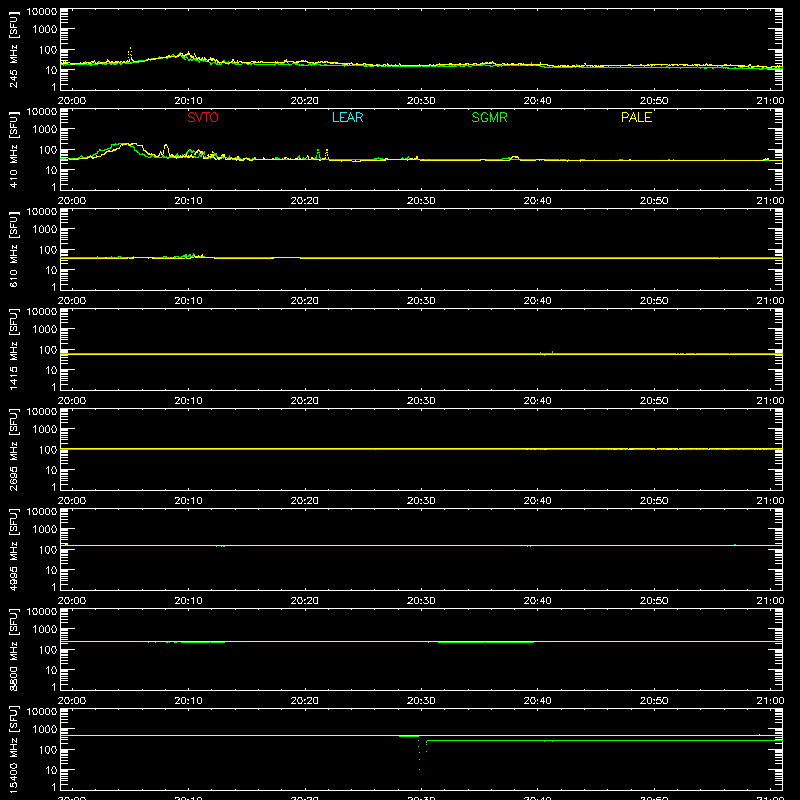Viewport: 800px width, 800px height.
Task: Select the 410 MHz [SFU] axis title
Action: [13, 150]
